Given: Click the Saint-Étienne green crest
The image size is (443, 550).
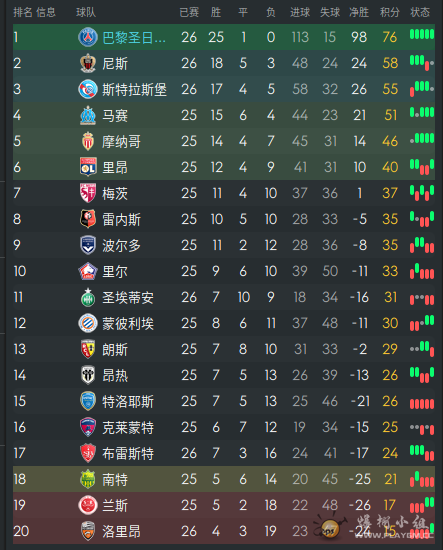Looking at the screenshot, I should click(88, 297).
